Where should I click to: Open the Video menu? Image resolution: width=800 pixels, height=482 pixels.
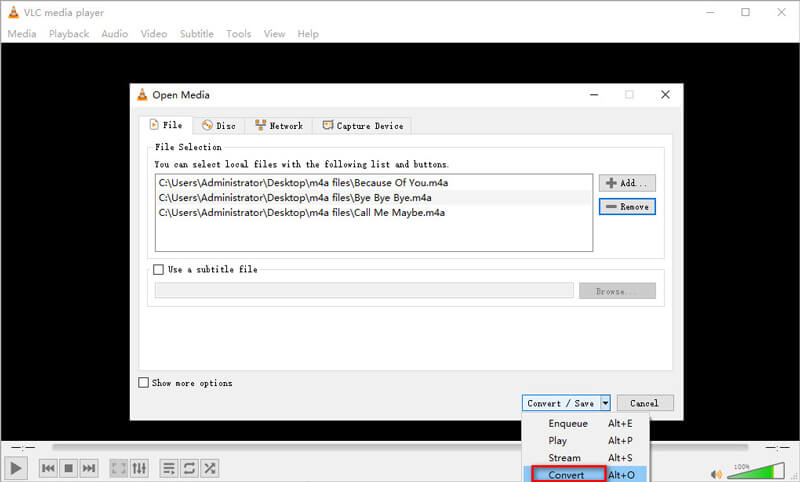pyautogui.click(x=154, y=34)
